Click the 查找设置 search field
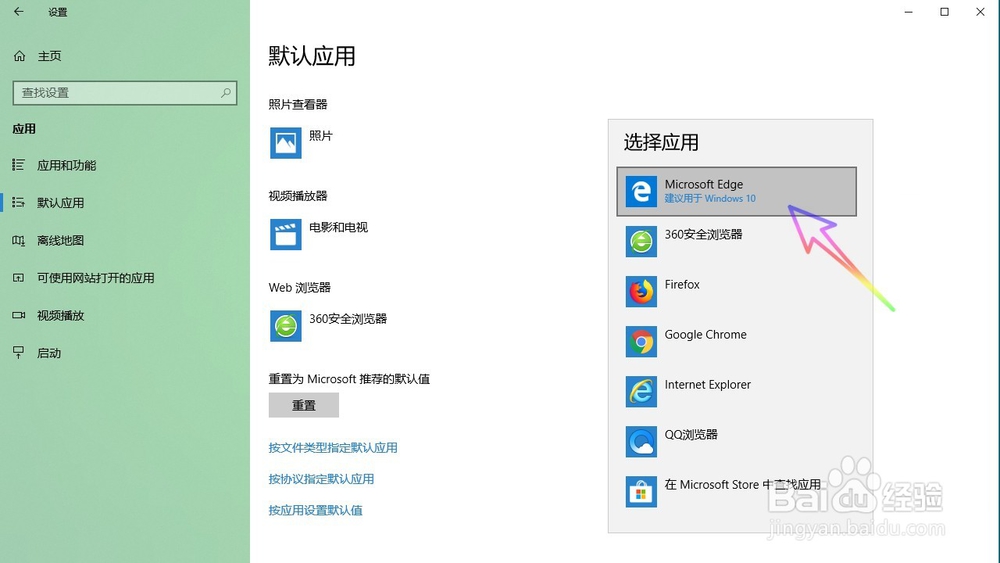The width and height of the screenshot is (1000, 563). (125, 93)
